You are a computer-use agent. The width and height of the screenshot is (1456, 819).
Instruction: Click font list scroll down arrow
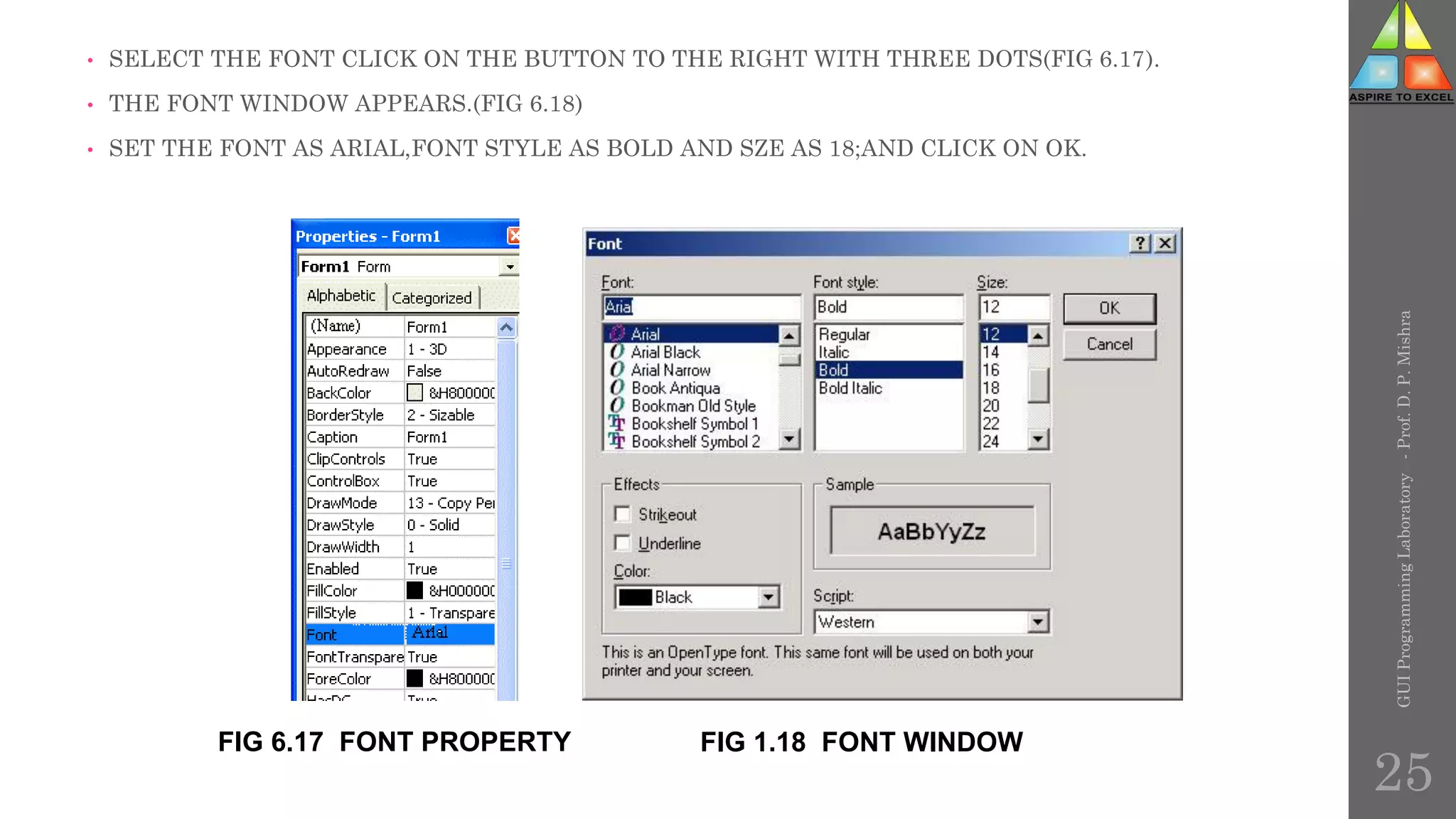point(789,439)
